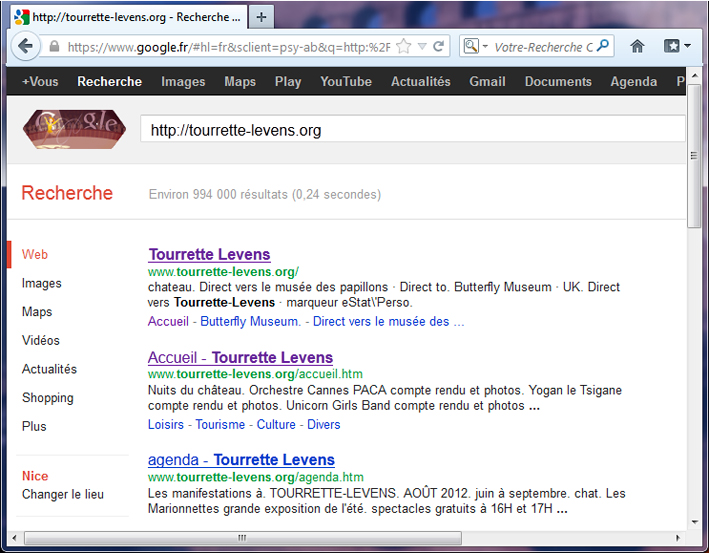Image resolution: width=709 pixels, height=553 pixels.
Task: Click the Recherche heading in red
Action: pos(67,193)
